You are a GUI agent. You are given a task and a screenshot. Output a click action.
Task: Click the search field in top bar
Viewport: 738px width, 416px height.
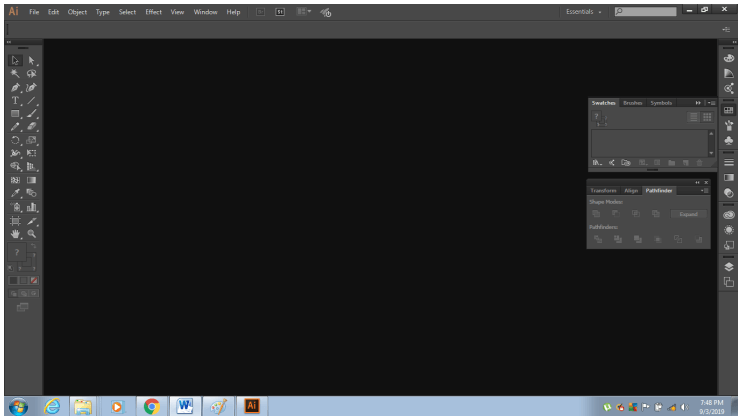pyautogui.click(x=645, y=11)
